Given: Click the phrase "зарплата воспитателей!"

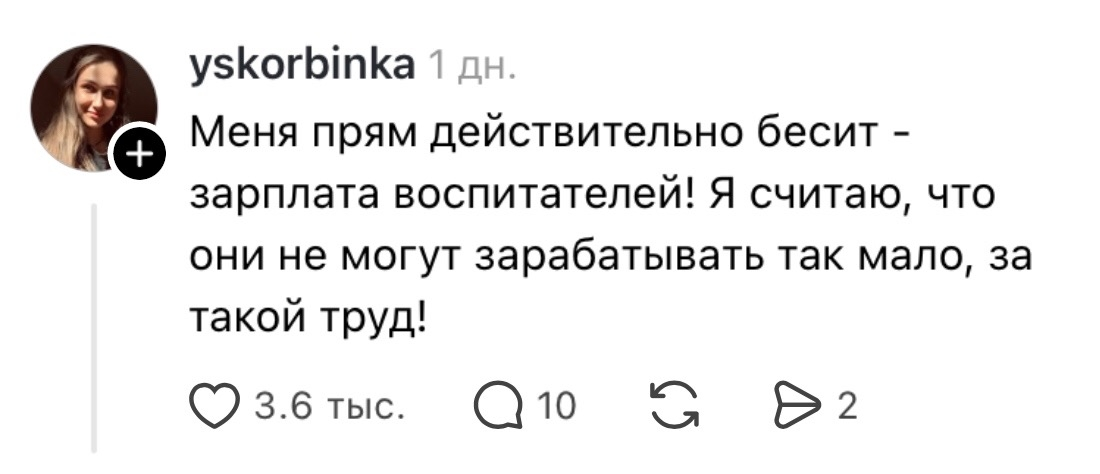Looking at the screenshot, I should tap(443, 196).
